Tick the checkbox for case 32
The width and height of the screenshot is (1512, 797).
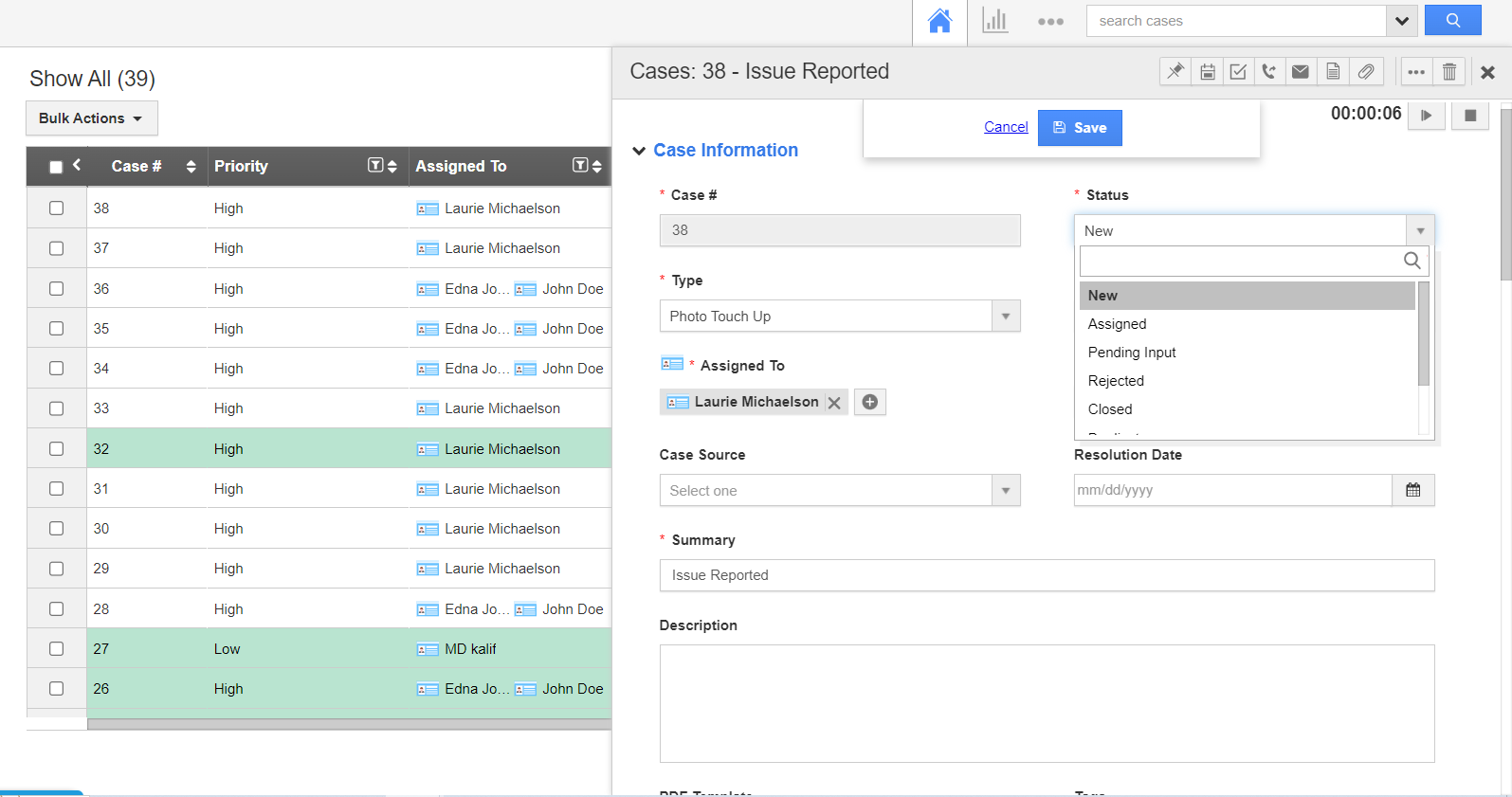(x=57, y=449)
